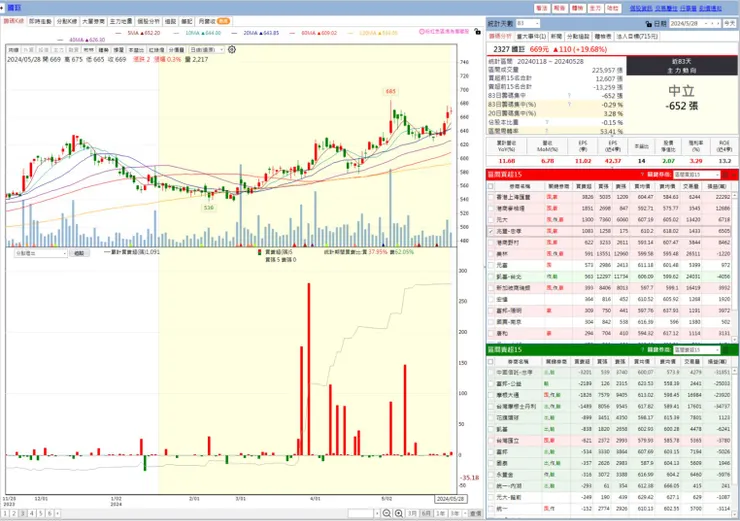This screenshot has width=740, height=521.
Task: Click the help icon in the 區間賣超15 header
Action: point(642,350)
